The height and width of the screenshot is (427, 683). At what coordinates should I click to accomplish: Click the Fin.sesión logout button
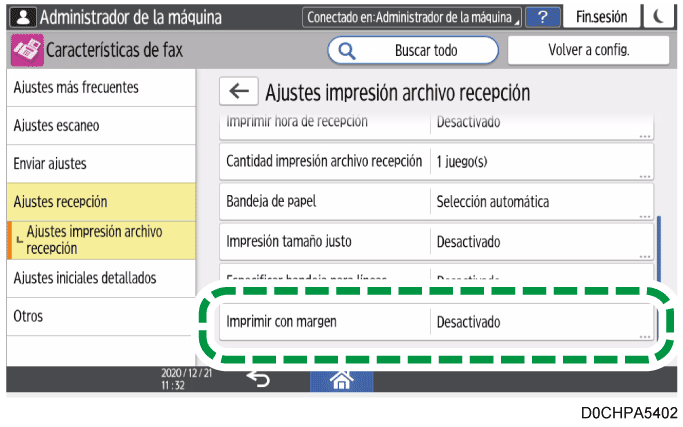pyautogui.click(x=600, y=17)
